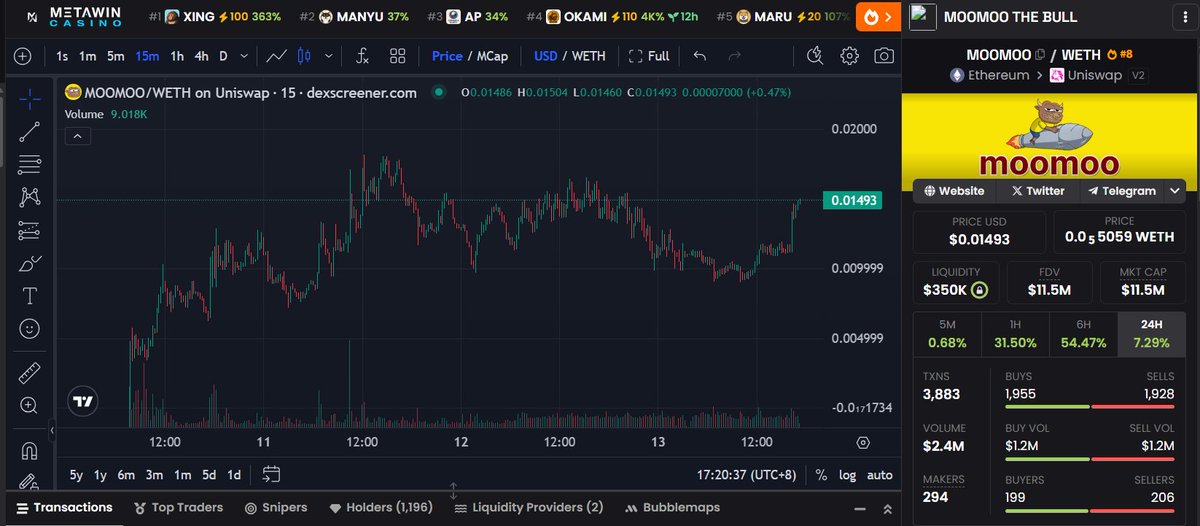Set chart denomination to USD

(x=545, y=56)
